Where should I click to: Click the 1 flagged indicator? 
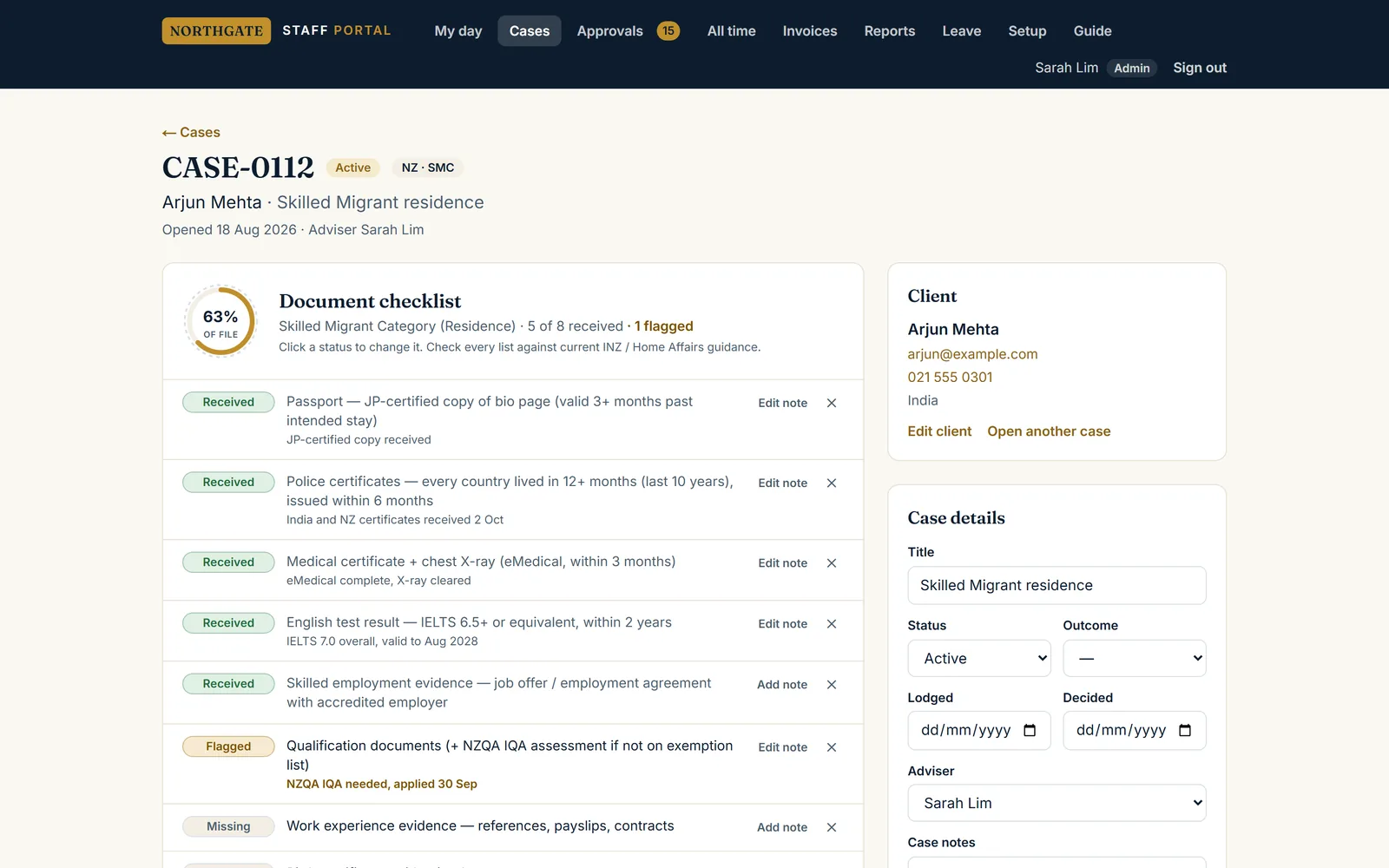click(x=664, y=326)
